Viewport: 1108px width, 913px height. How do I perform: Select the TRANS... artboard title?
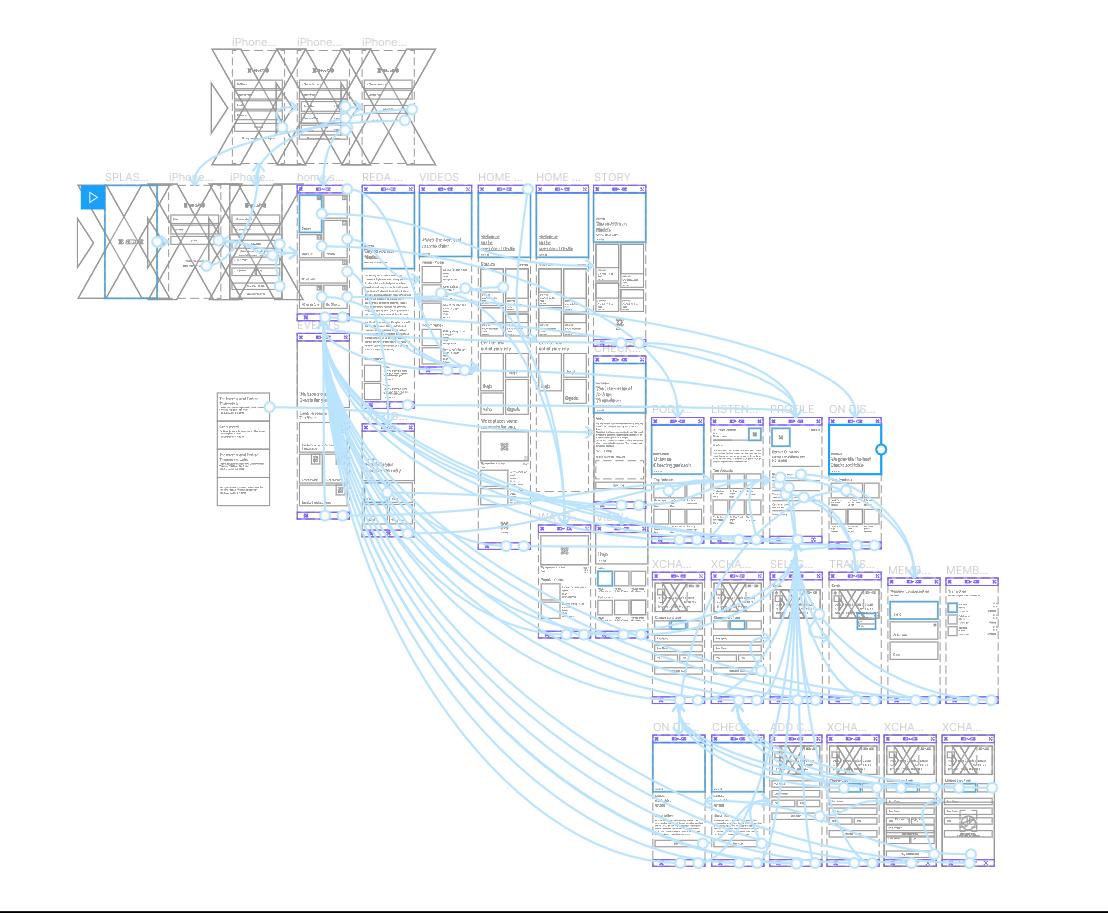[851, 564]
